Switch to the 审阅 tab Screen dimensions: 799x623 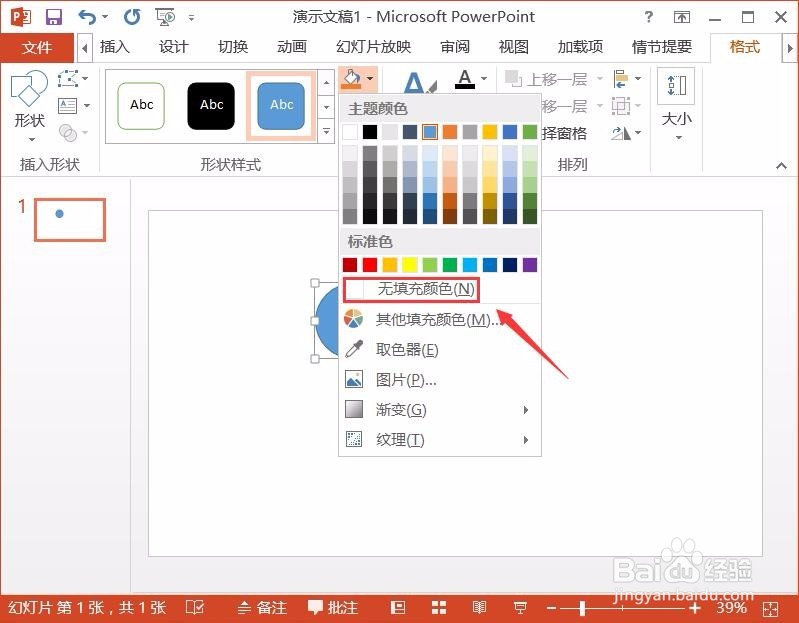(455, 47)
